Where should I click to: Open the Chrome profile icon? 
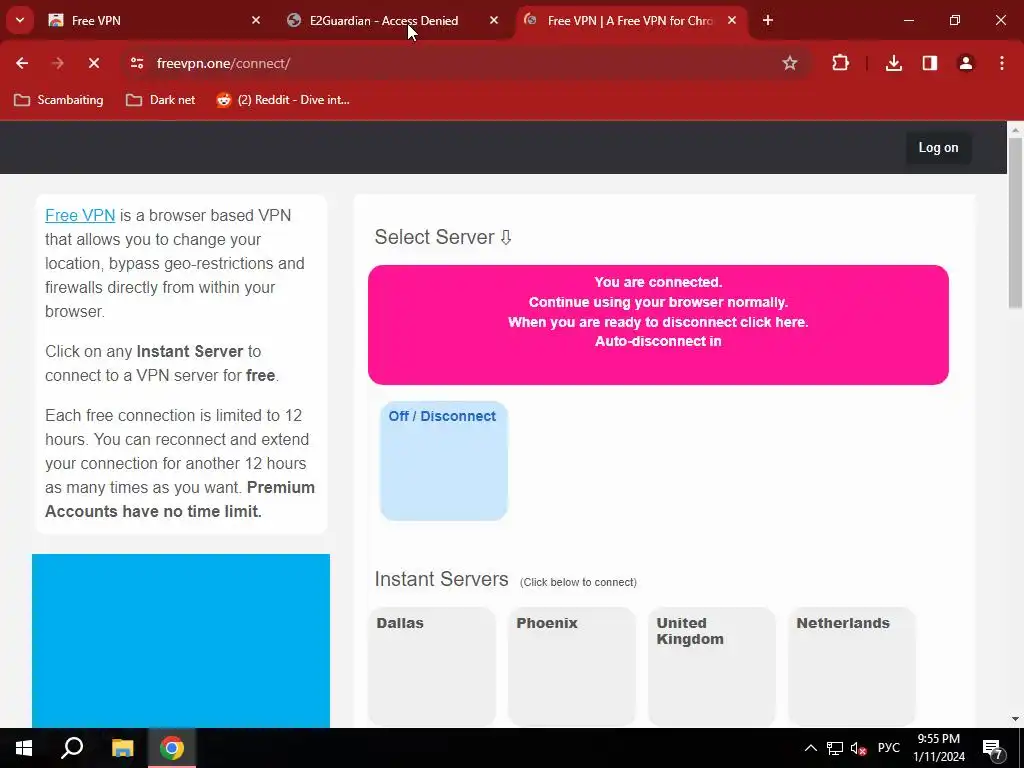(966, 63)
